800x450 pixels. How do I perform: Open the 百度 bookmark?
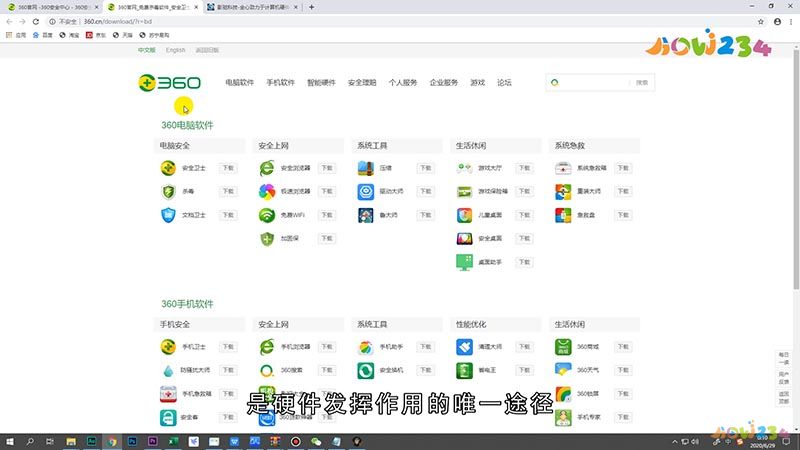43,35
